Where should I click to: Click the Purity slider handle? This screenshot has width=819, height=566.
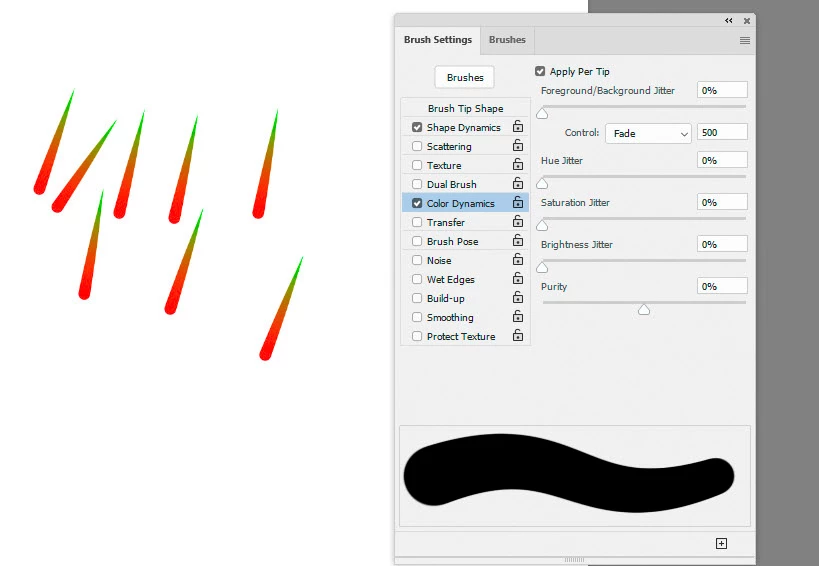644,310
